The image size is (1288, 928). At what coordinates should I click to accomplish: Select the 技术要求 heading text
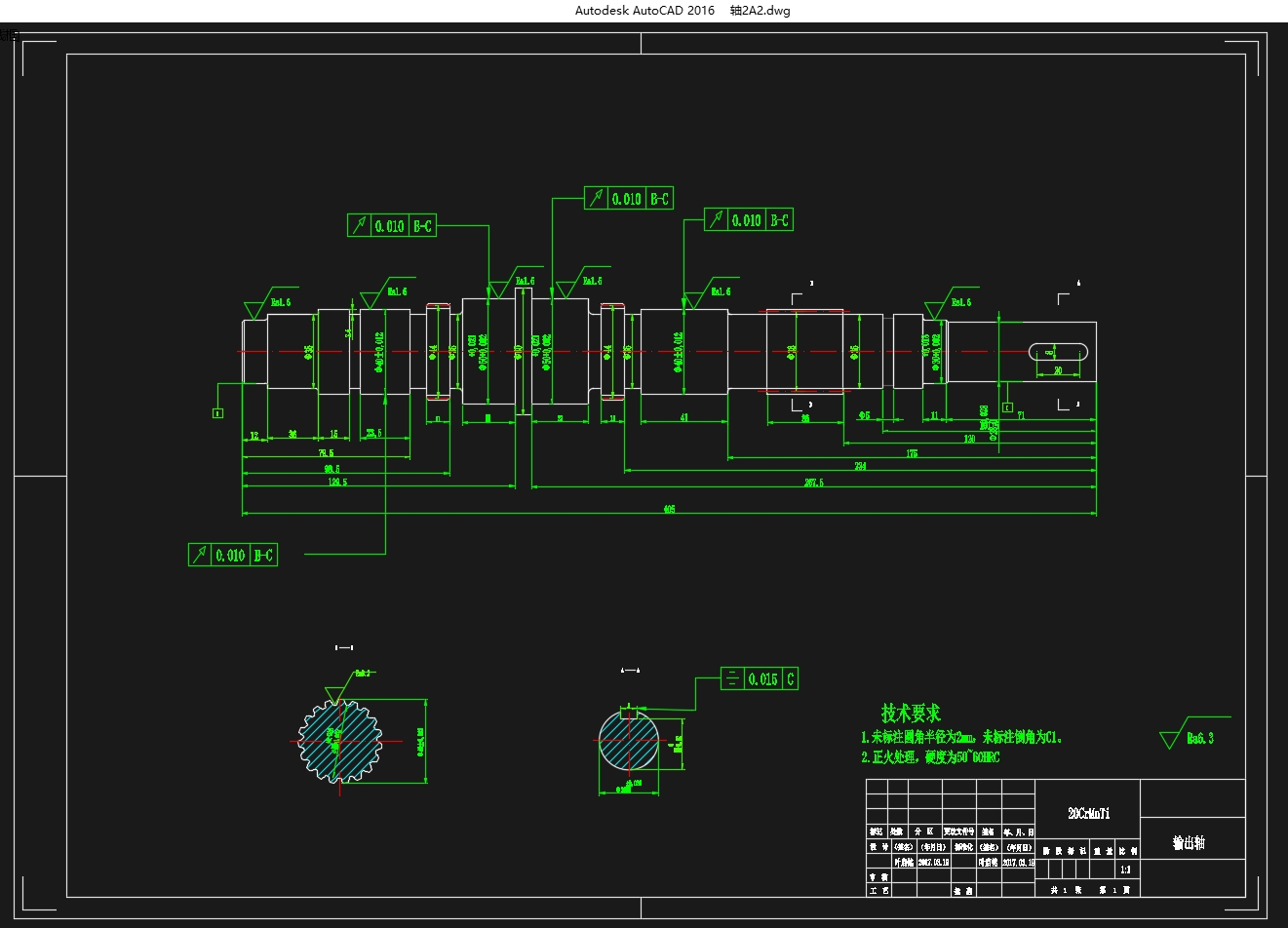(x=911, y=713)
